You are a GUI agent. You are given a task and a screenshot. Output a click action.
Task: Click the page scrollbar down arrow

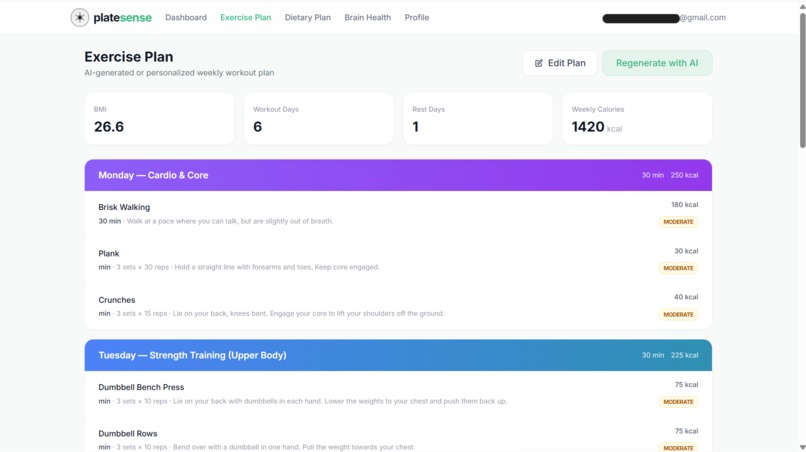tap(802, 447)
